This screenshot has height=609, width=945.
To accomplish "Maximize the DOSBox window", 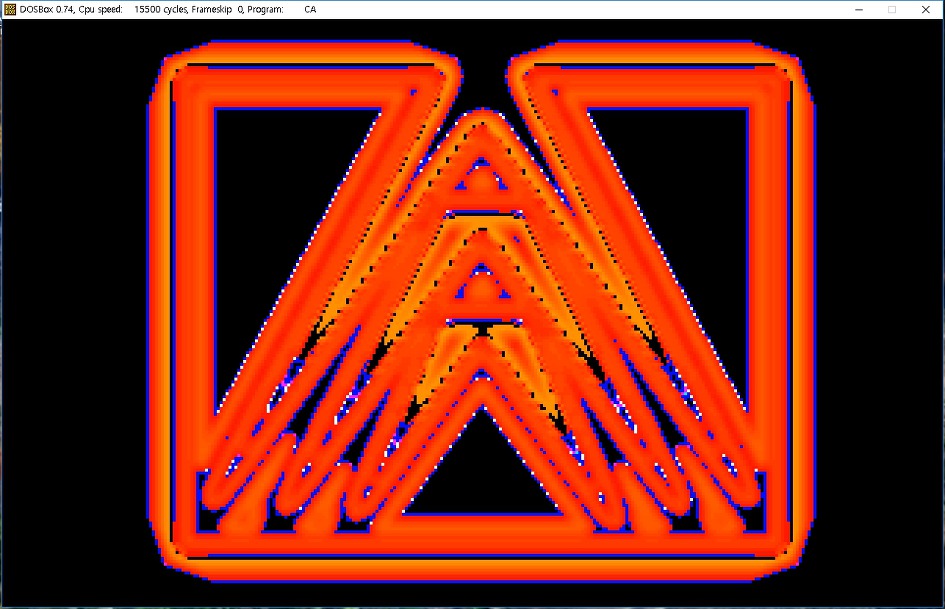I will point(892,9).
